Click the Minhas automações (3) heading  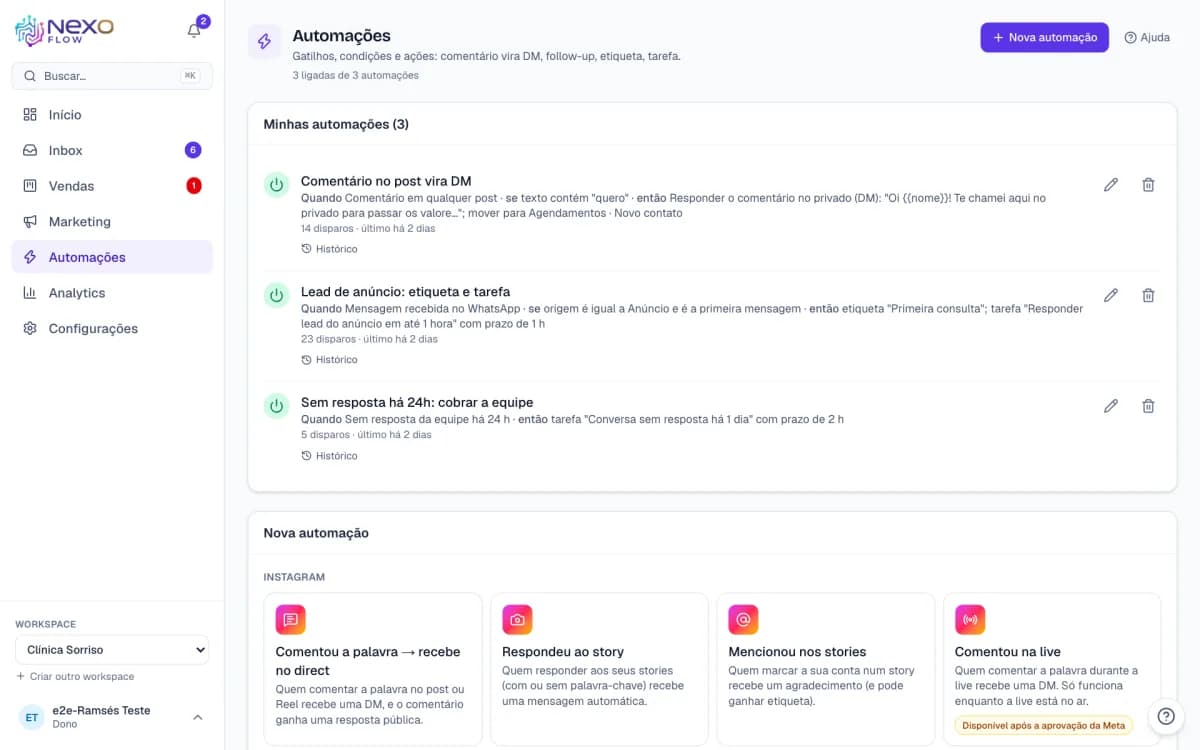336,124
